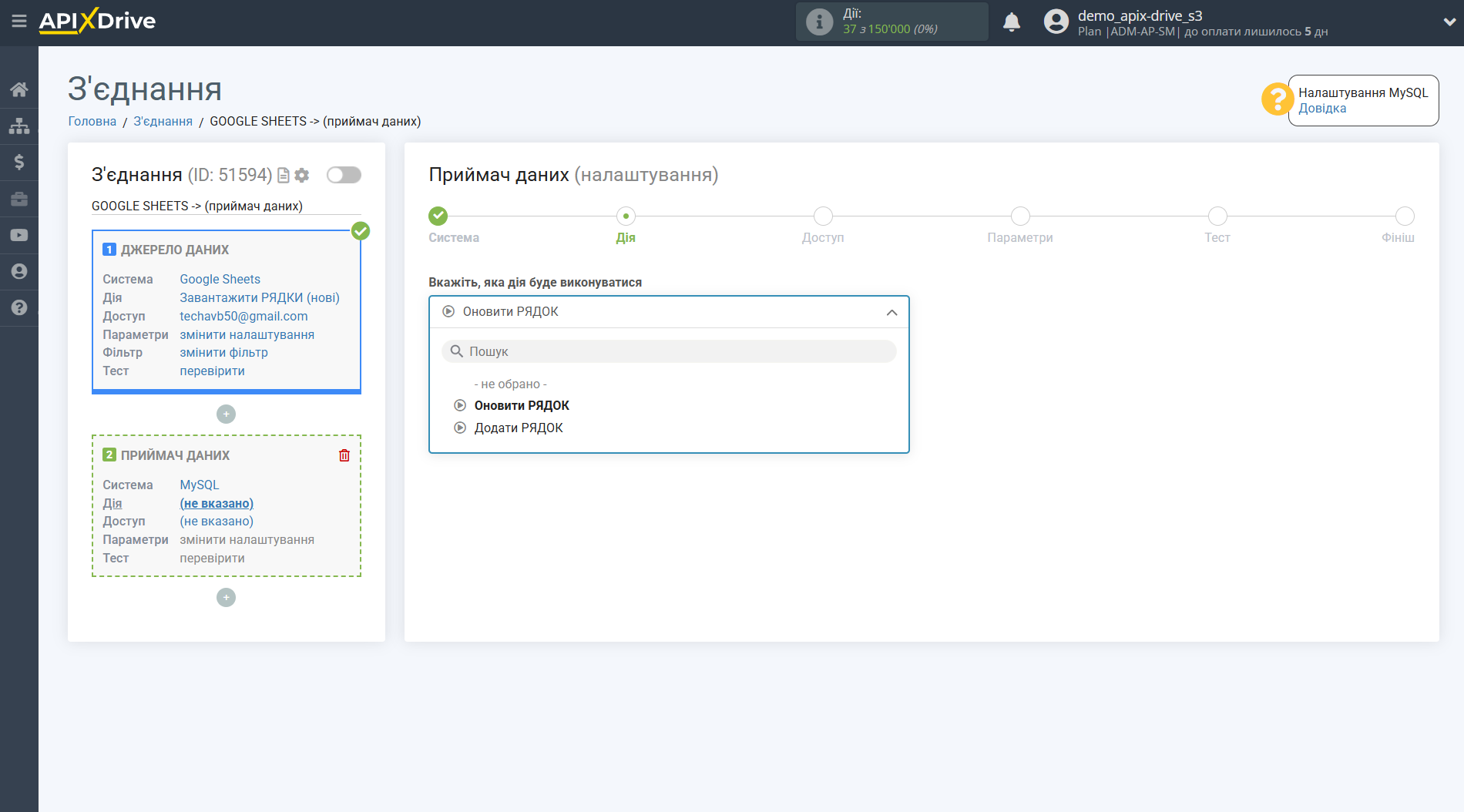Click the Головна breadcrumb link
1464x812 pixels.
(x=92, y=121)
